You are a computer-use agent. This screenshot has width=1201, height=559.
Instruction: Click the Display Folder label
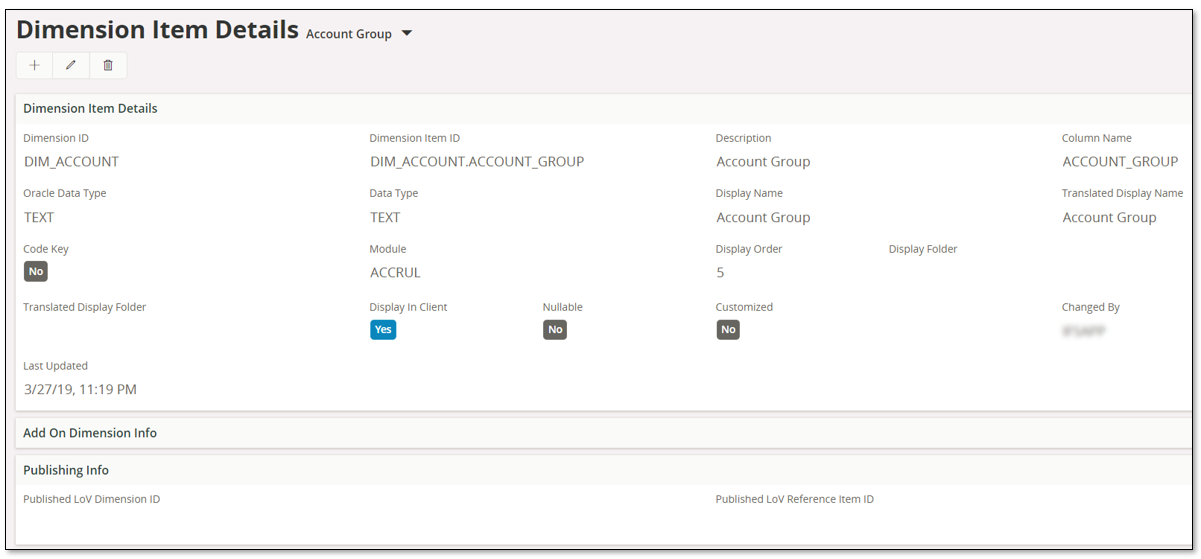923,249
